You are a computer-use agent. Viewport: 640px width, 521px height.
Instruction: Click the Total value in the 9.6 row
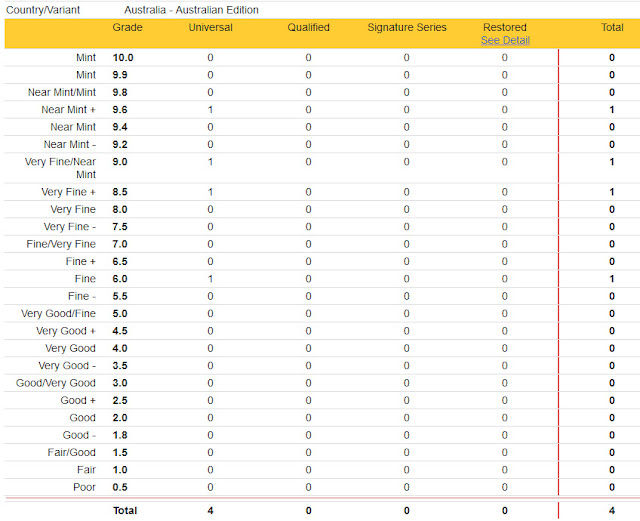[611, 110]
